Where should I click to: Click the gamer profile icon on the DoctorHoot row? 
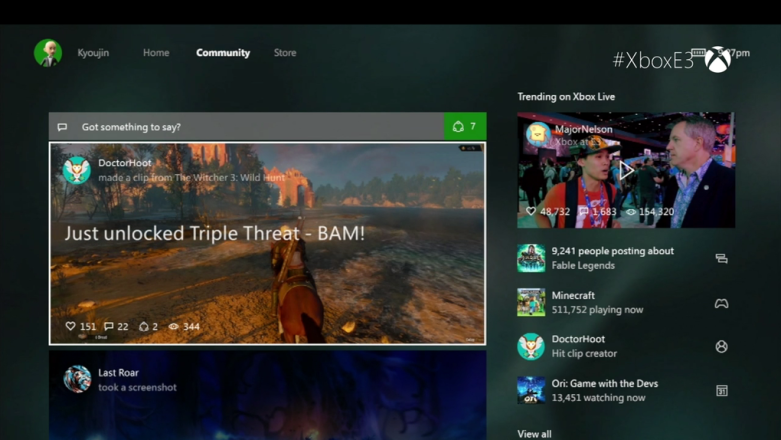point(722,347)
